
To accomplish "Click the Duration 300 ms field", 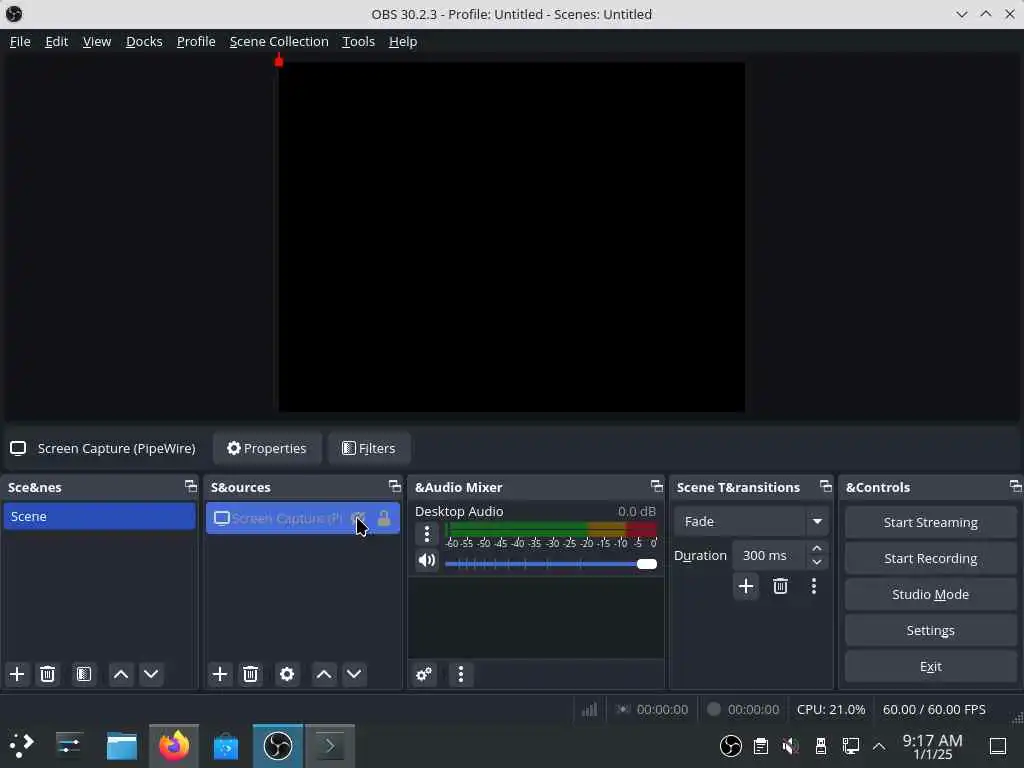I will [771, 555].
